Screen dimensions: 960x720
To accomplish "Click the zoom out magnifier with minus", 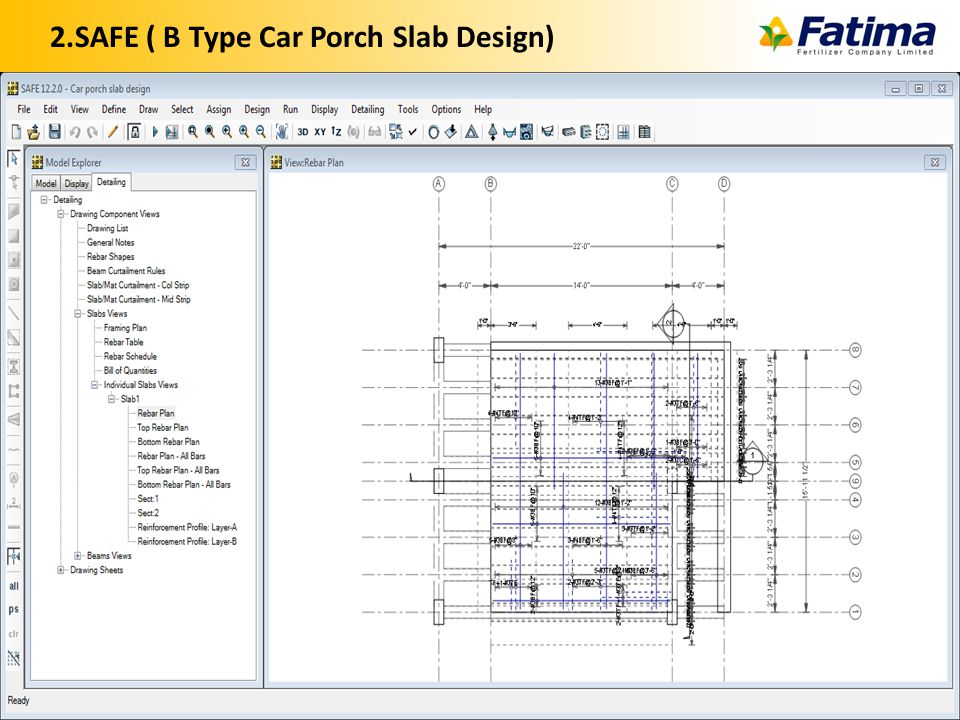I will pyautogui.click(x=261, y=132).
